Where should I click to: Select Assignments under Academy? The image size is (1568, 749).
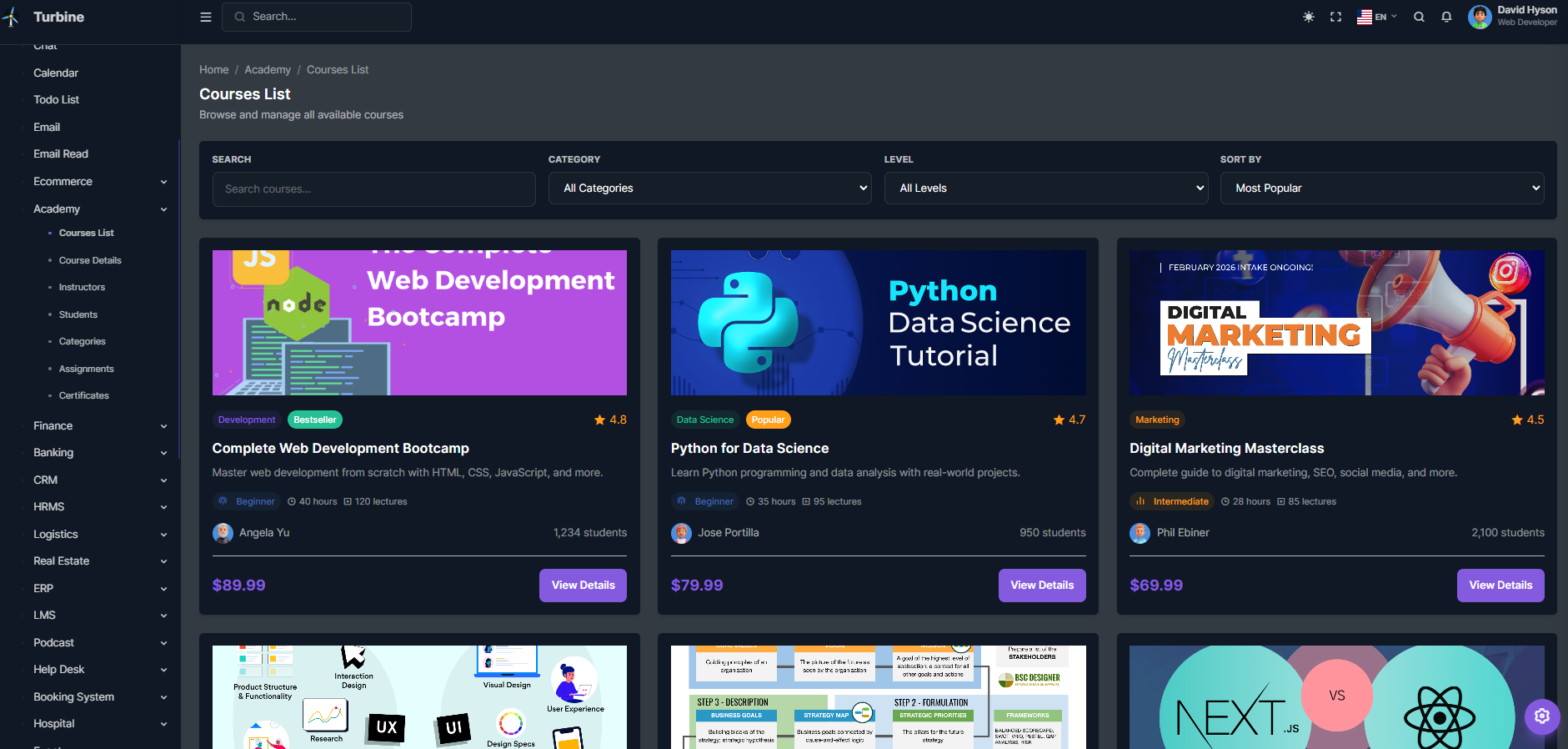coord(87,369)
